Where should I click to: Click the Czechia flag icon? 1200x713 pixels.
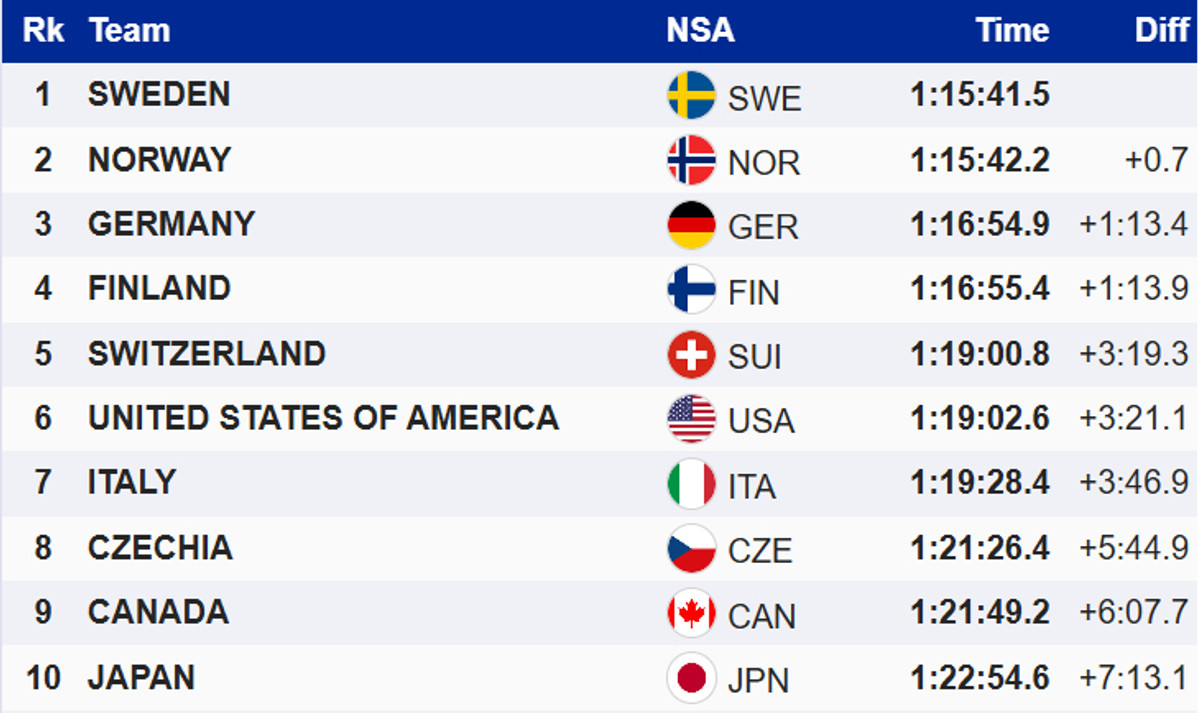691,548
